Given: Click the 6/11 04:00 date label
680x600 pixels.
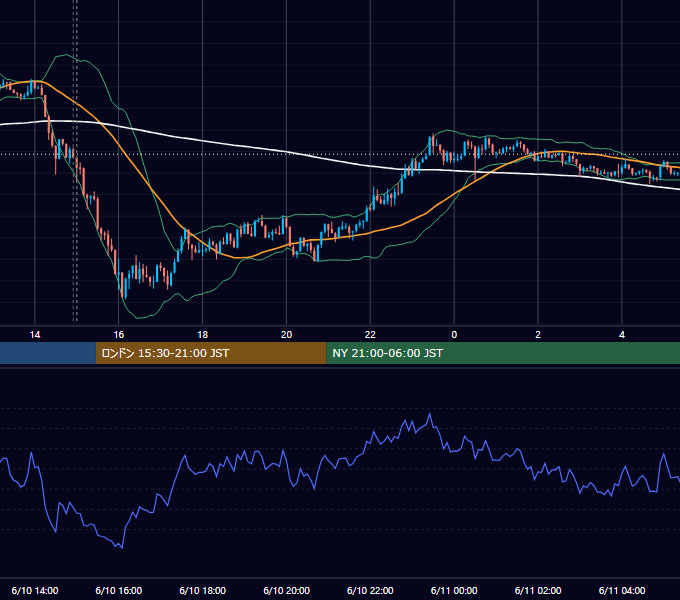Looking at the screenshot, I should coord(622,590).
